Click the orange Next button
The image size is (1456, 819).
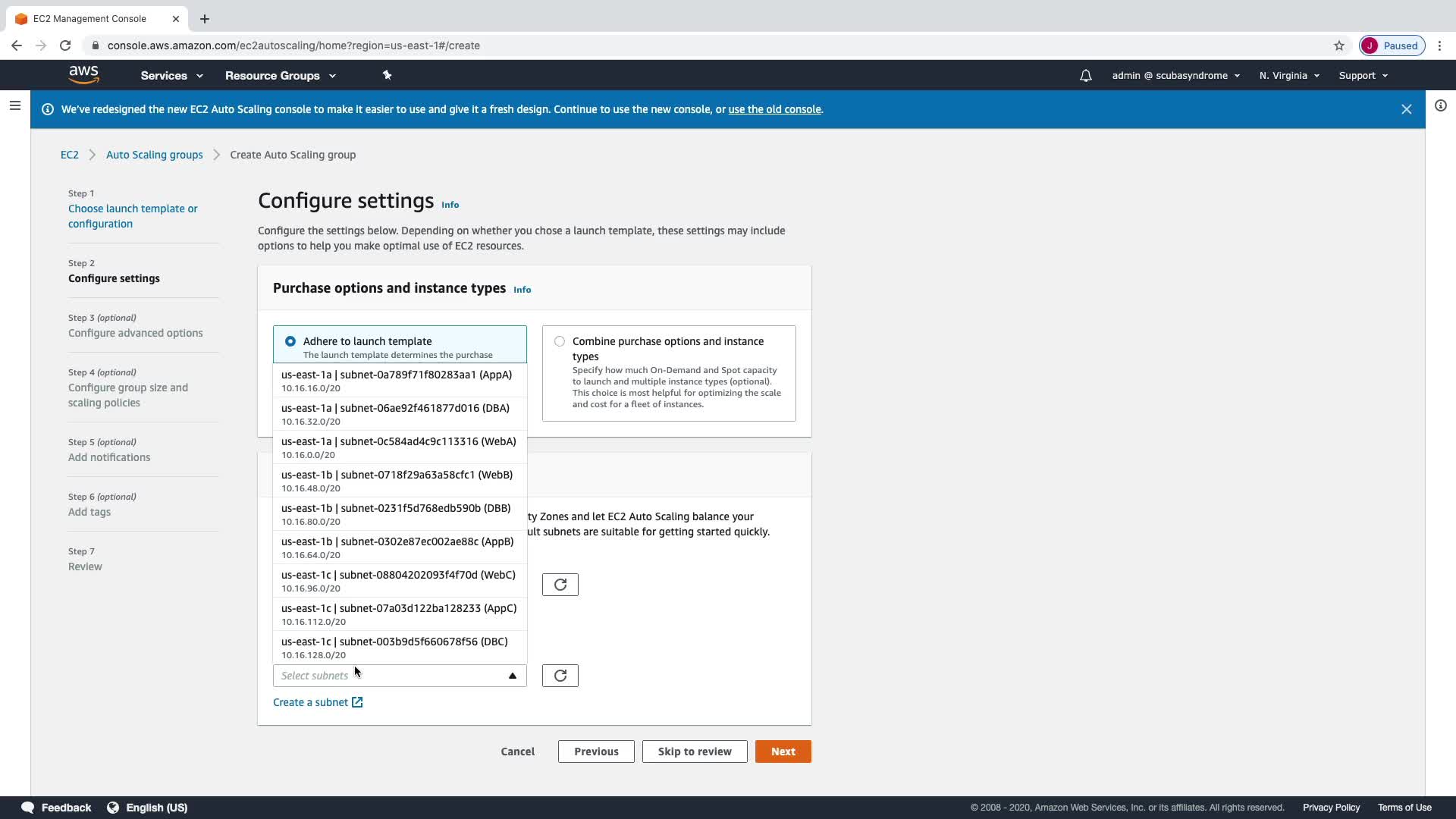click(783, 752)
